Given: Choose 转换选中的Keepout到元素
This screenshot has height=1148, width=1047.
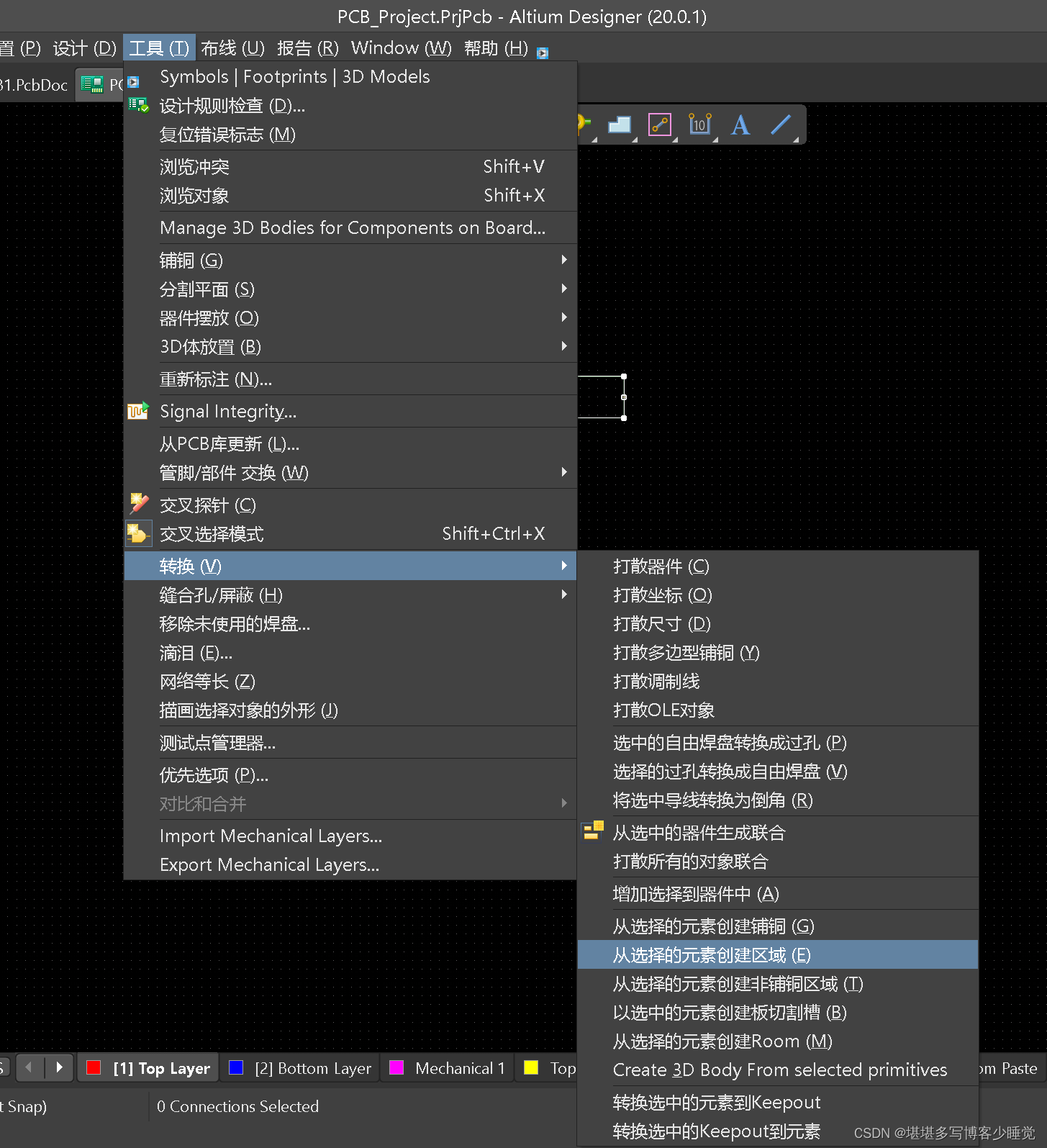Looking at the screenshot, I should click(x=778, y=1131).
